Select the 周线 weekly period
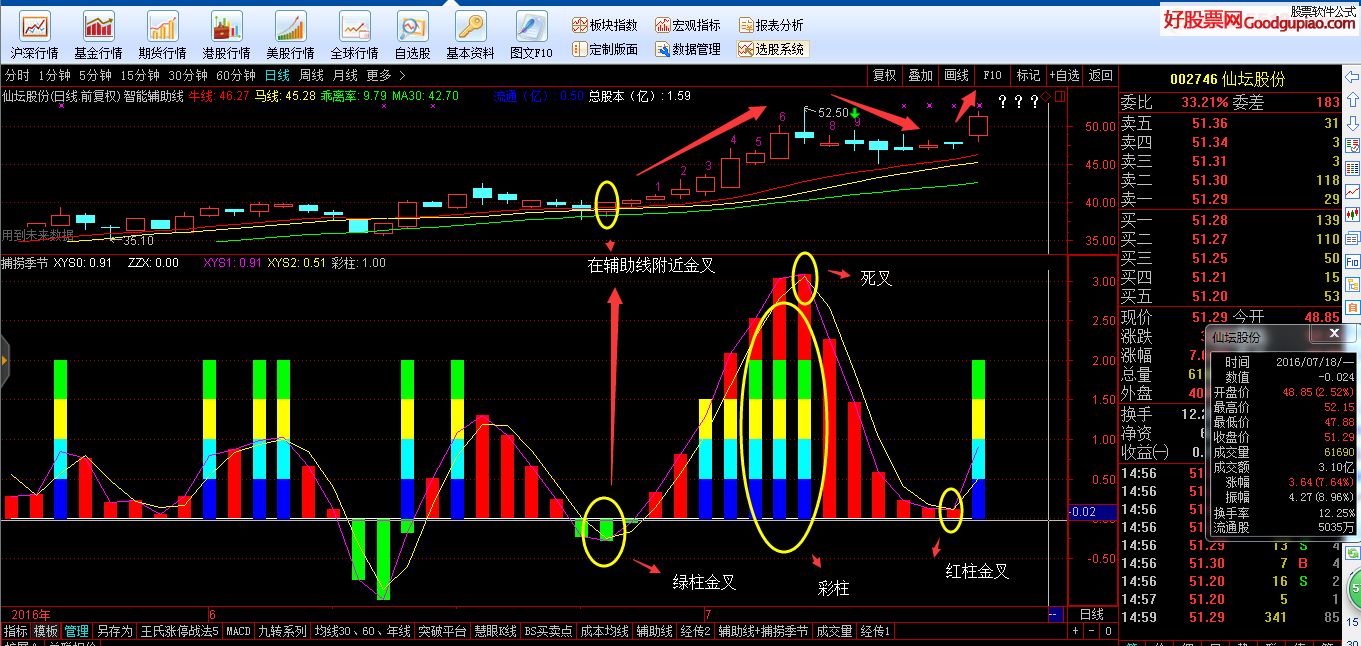Image resolution: width=1361 pixels, height=646 pixels. [312, 75]
